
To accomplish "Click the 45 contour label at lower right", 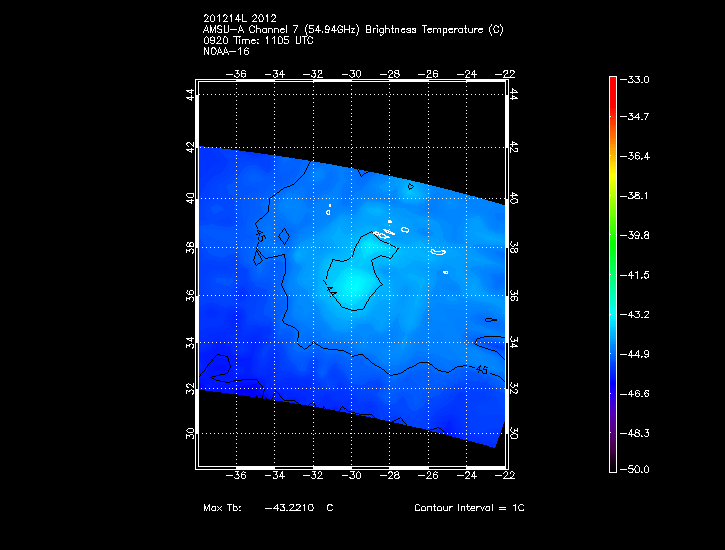I will click(481, 370).
